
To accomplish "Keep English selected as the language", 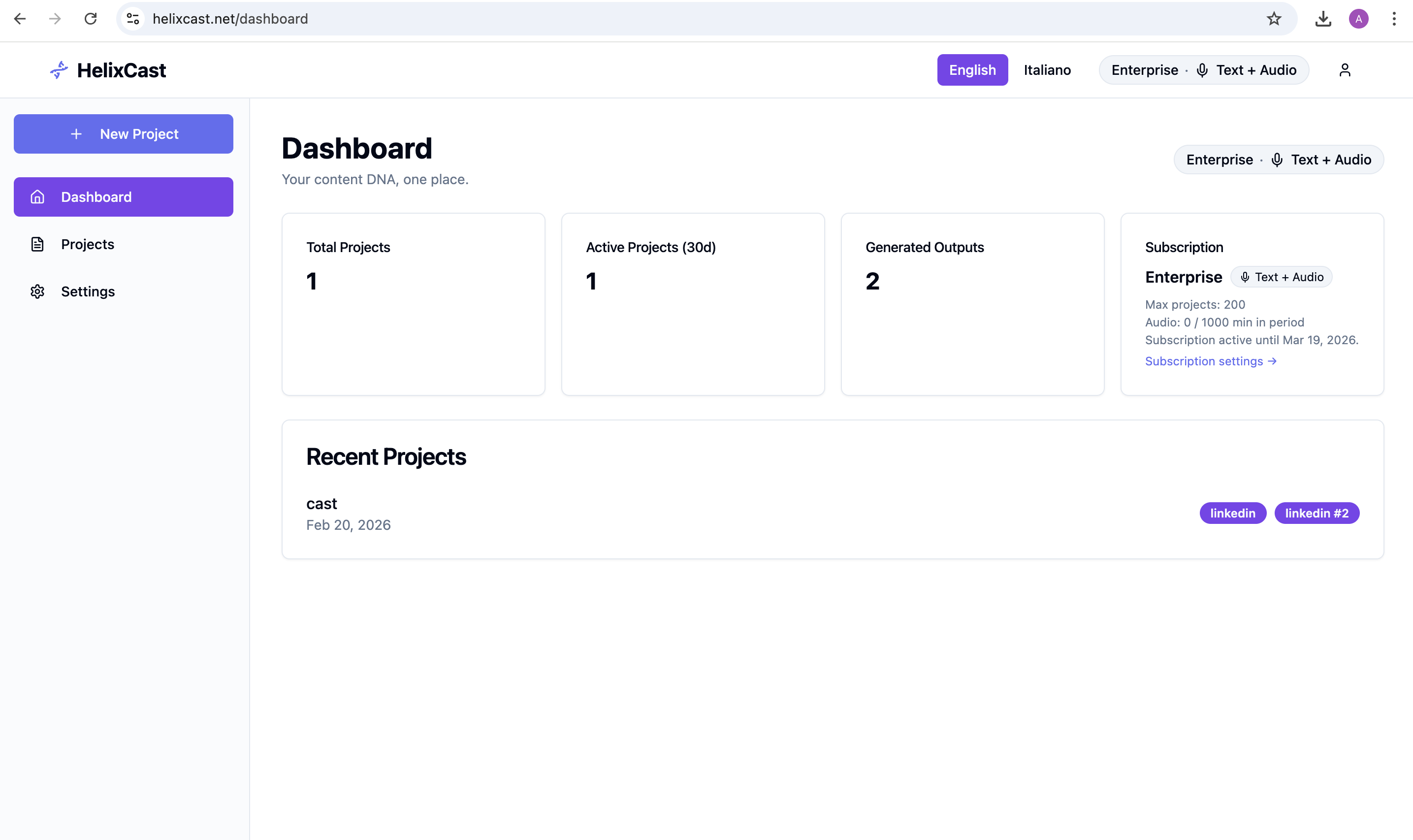I will pyautogui.click(x=972, y=69).
